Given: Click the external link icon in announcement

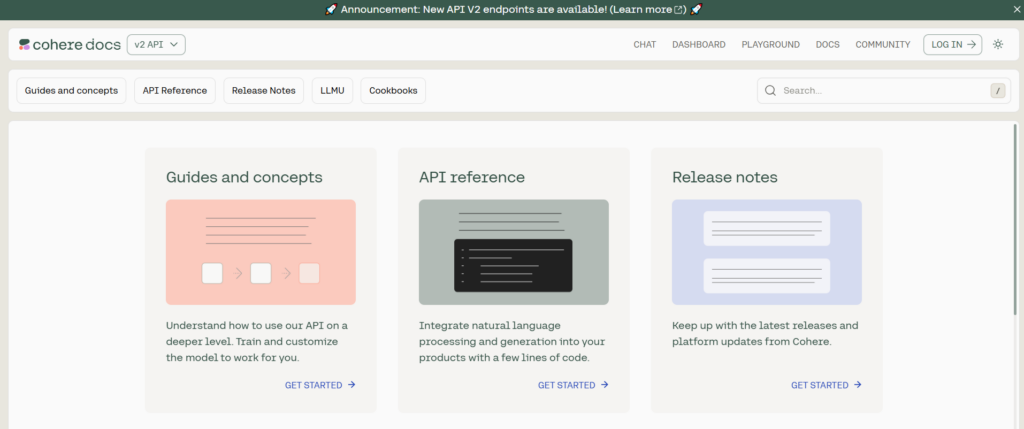Looking at the screenshot, I should coord(679,9).
